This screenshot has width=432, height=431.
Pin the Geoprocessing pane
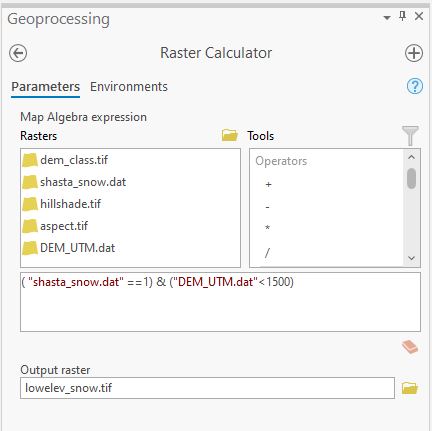pyautogui.click(x=402, y=16)
